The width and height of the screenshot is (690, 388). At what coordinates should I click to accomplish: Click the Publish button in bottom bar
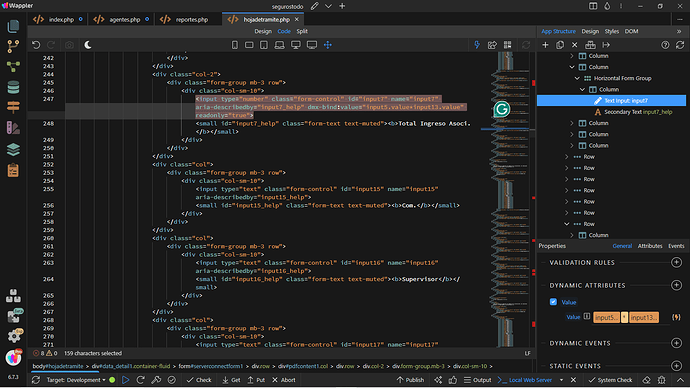pyautogui.click(x=410, y=380)
